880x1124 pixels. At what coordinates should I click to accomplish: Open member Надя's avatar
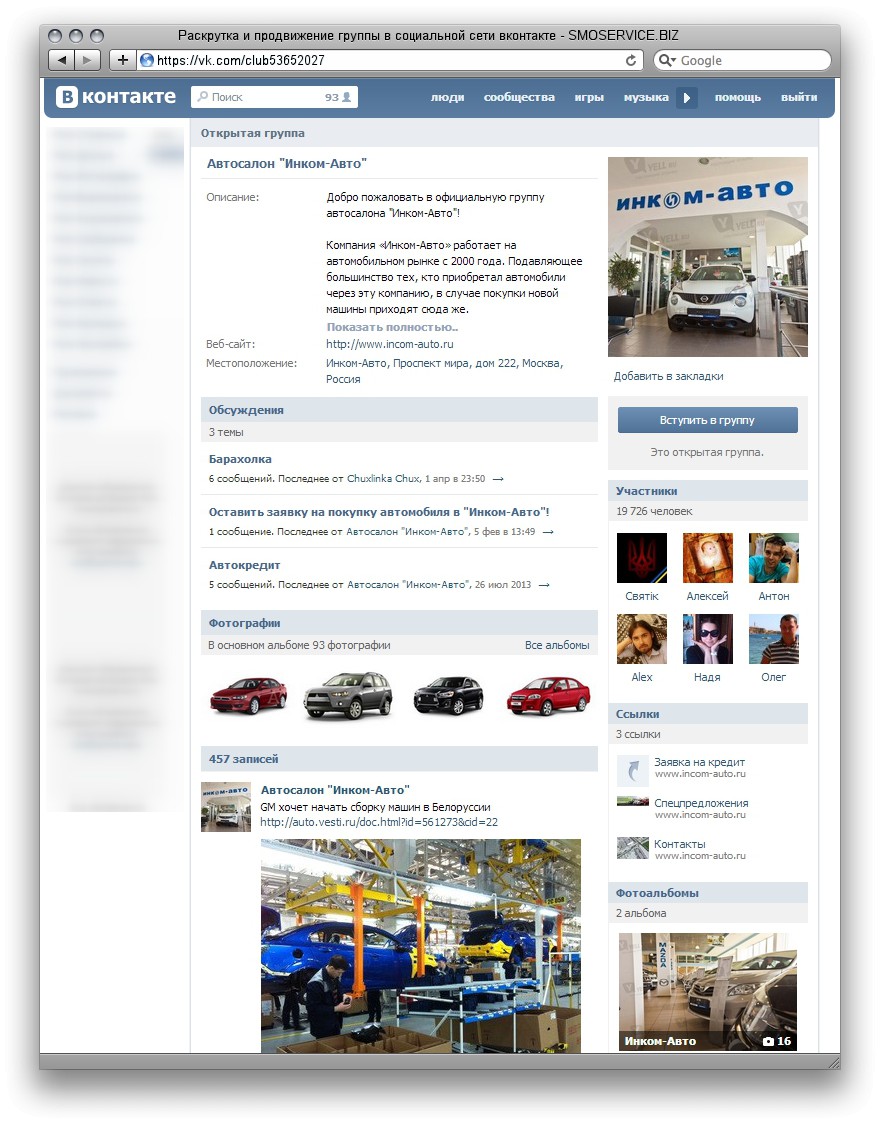(x=707, y=639)
